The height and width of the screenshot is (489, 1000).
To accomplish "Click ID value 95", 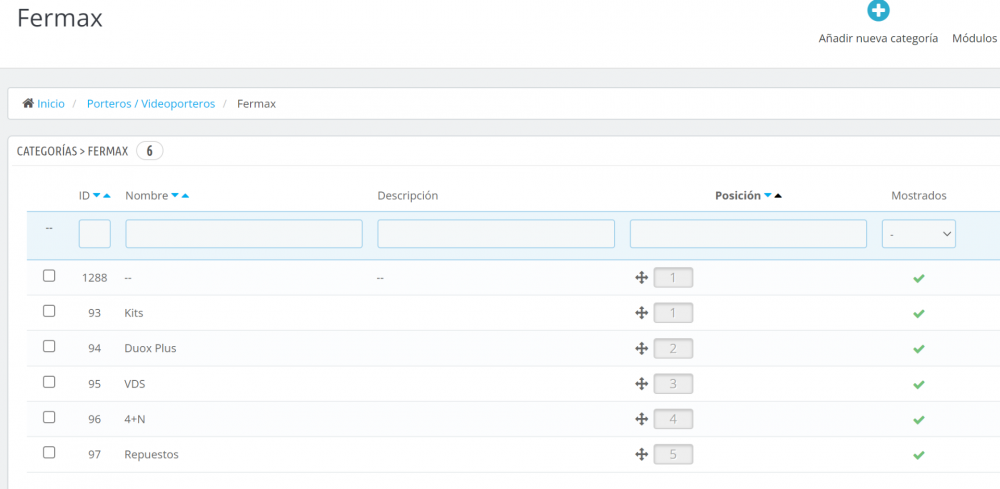I will pos(94,384).
